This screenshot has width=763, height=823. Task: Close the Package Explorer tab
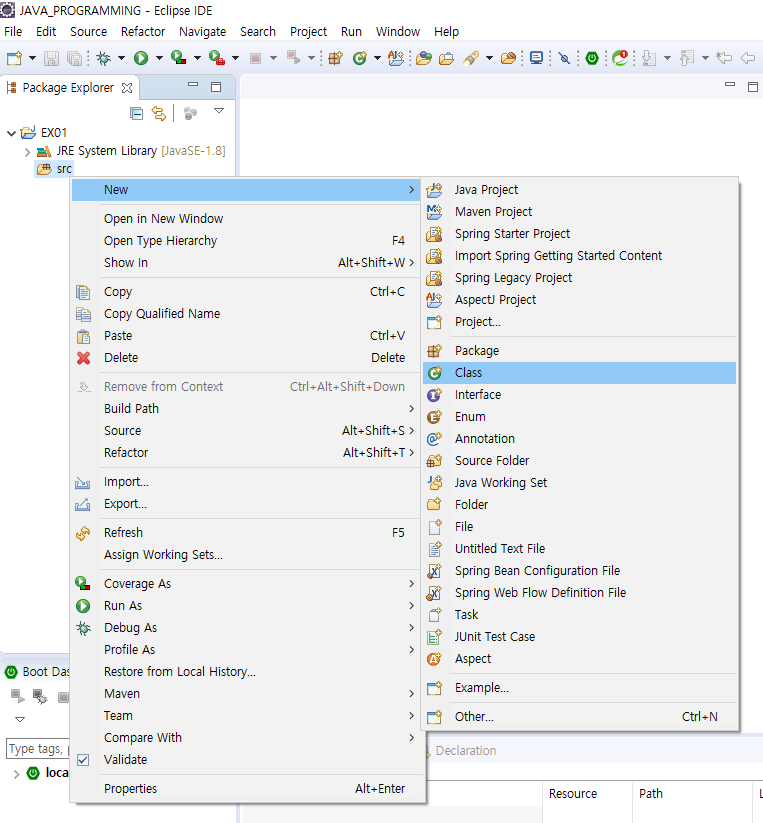[126, 88]
